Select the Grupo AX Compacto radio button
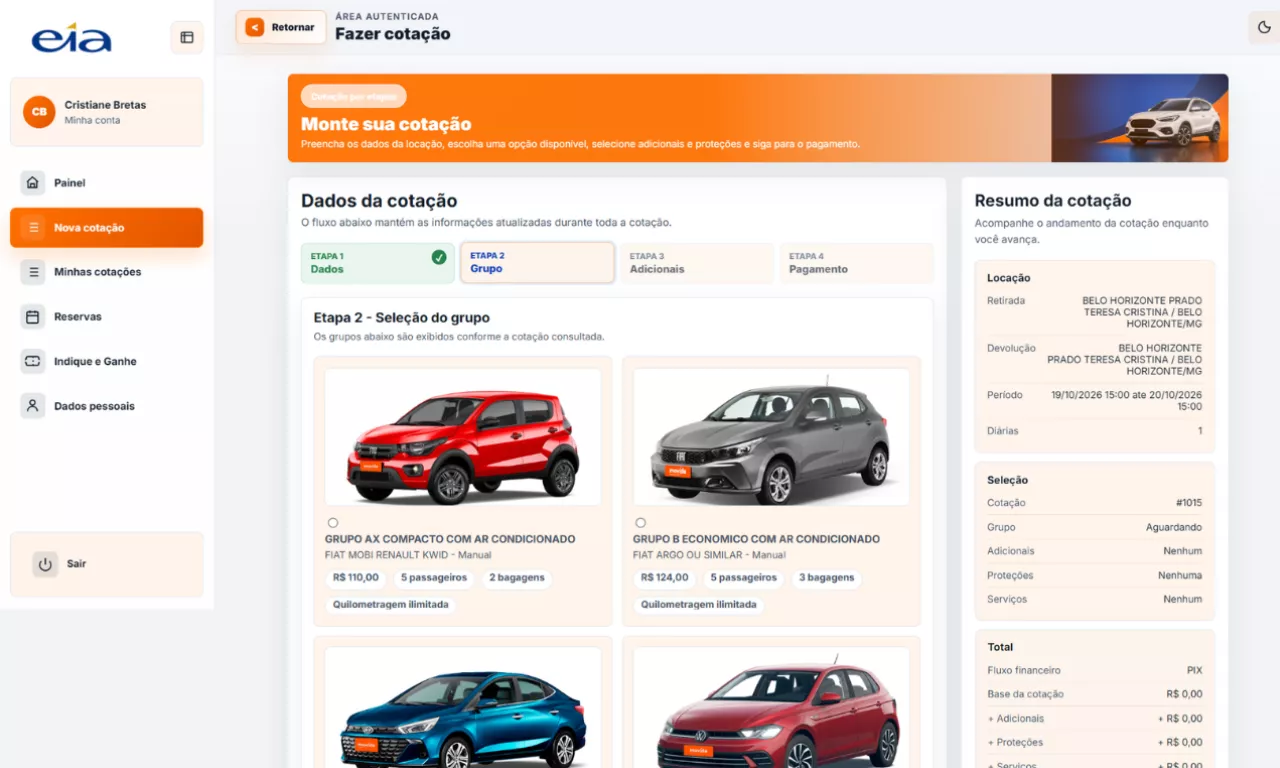 pos(333,523)
